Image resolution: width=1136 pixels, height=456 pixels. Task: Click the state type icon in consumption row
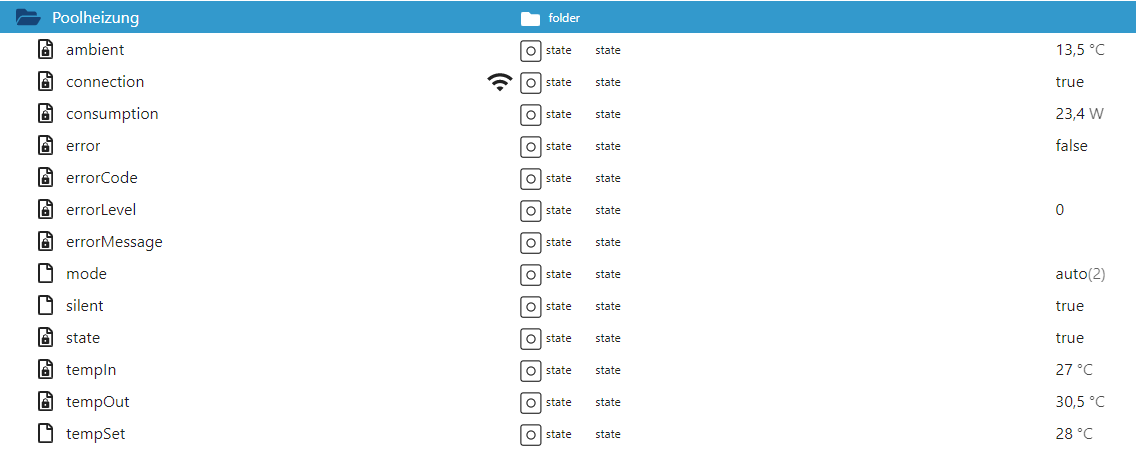coord(530,115)
